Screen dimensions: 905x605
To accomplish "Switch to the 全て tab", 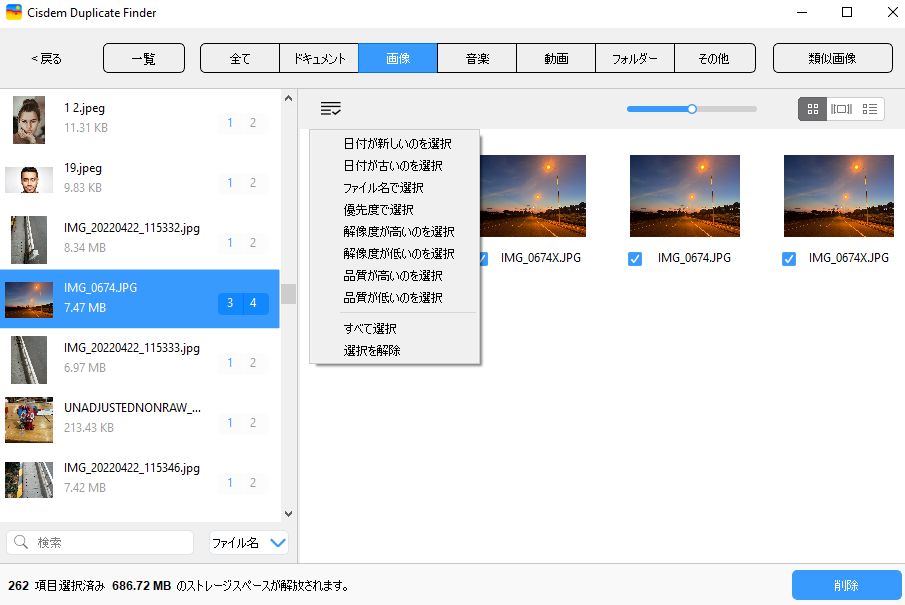I will coord(240,58).
